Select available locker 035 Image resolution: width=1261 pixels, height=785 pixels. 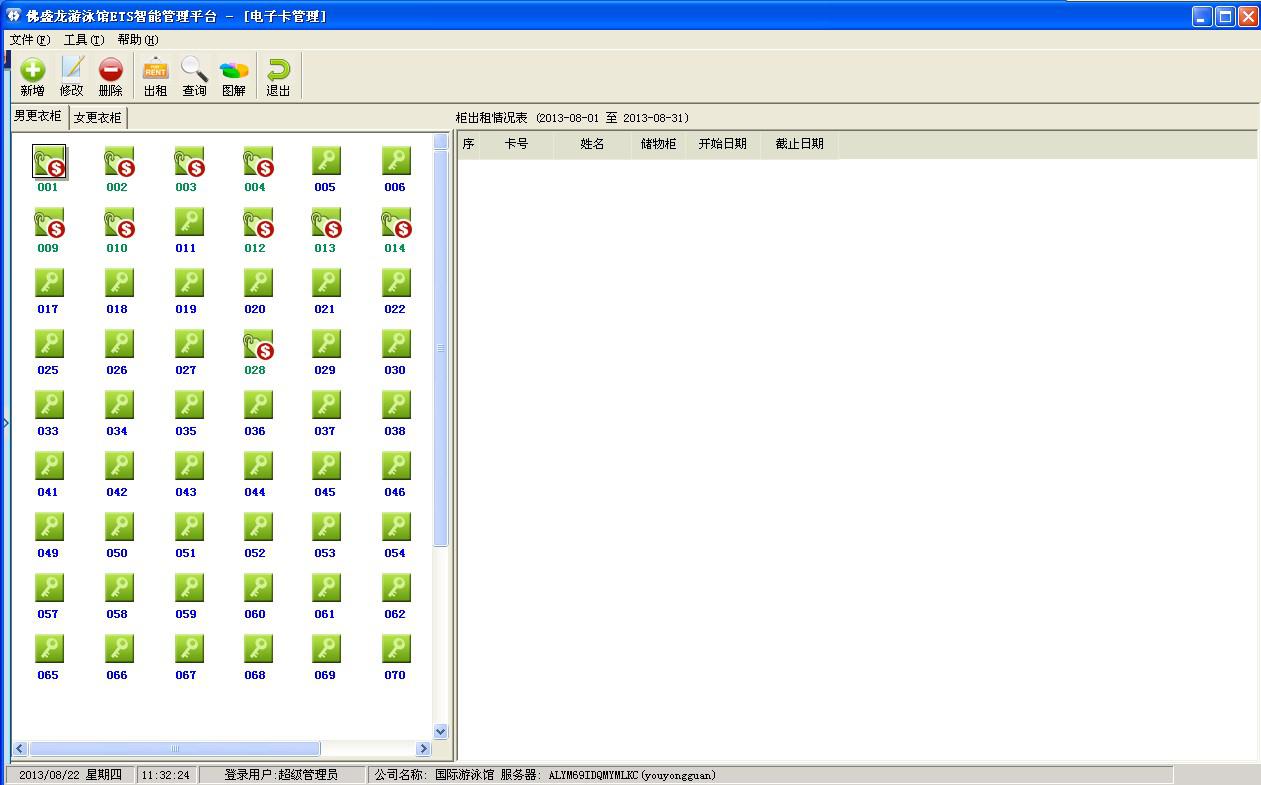pyautogui.click(x=188, y=405)
